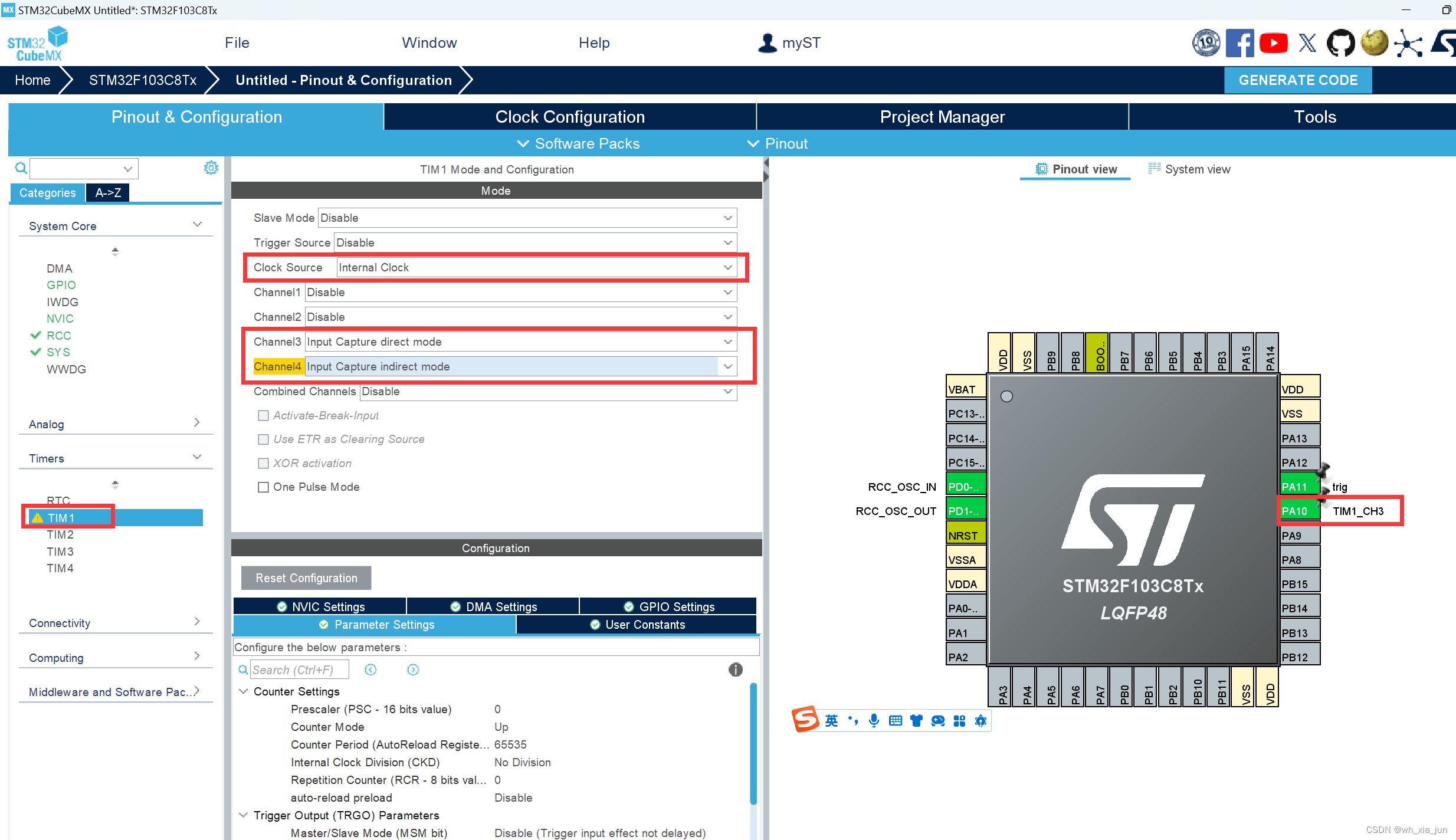The width and height of the screenshot is (1456, 840).
Task: Enable One Pulse Mode checkbox
Action: pyautogui.click(x=263, y=487)
